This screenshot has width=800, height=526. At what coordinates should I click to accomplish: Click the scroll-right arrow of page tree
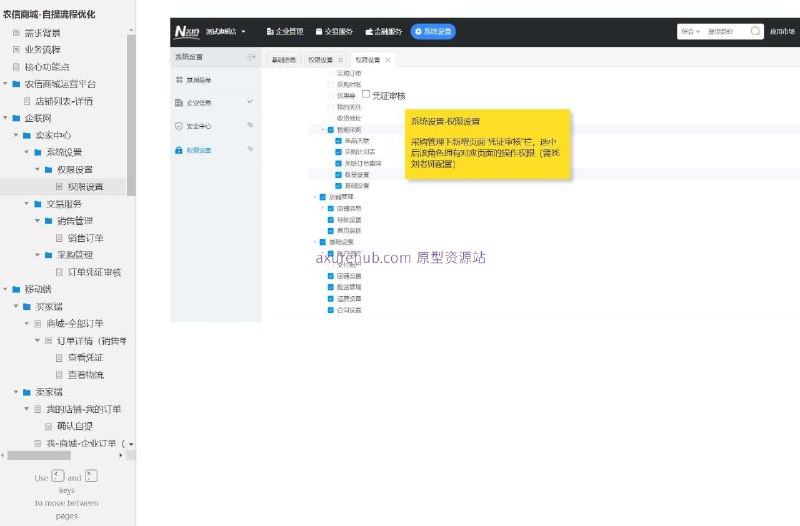(x=120, y=455)
